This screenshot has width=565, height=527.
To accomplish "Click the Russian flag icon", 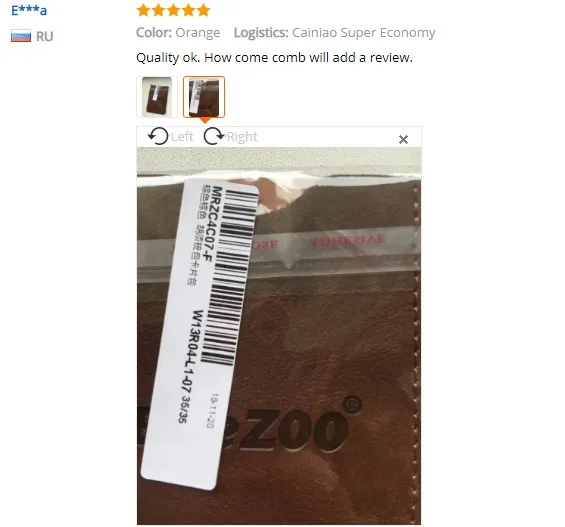I will tap(21, 36).
